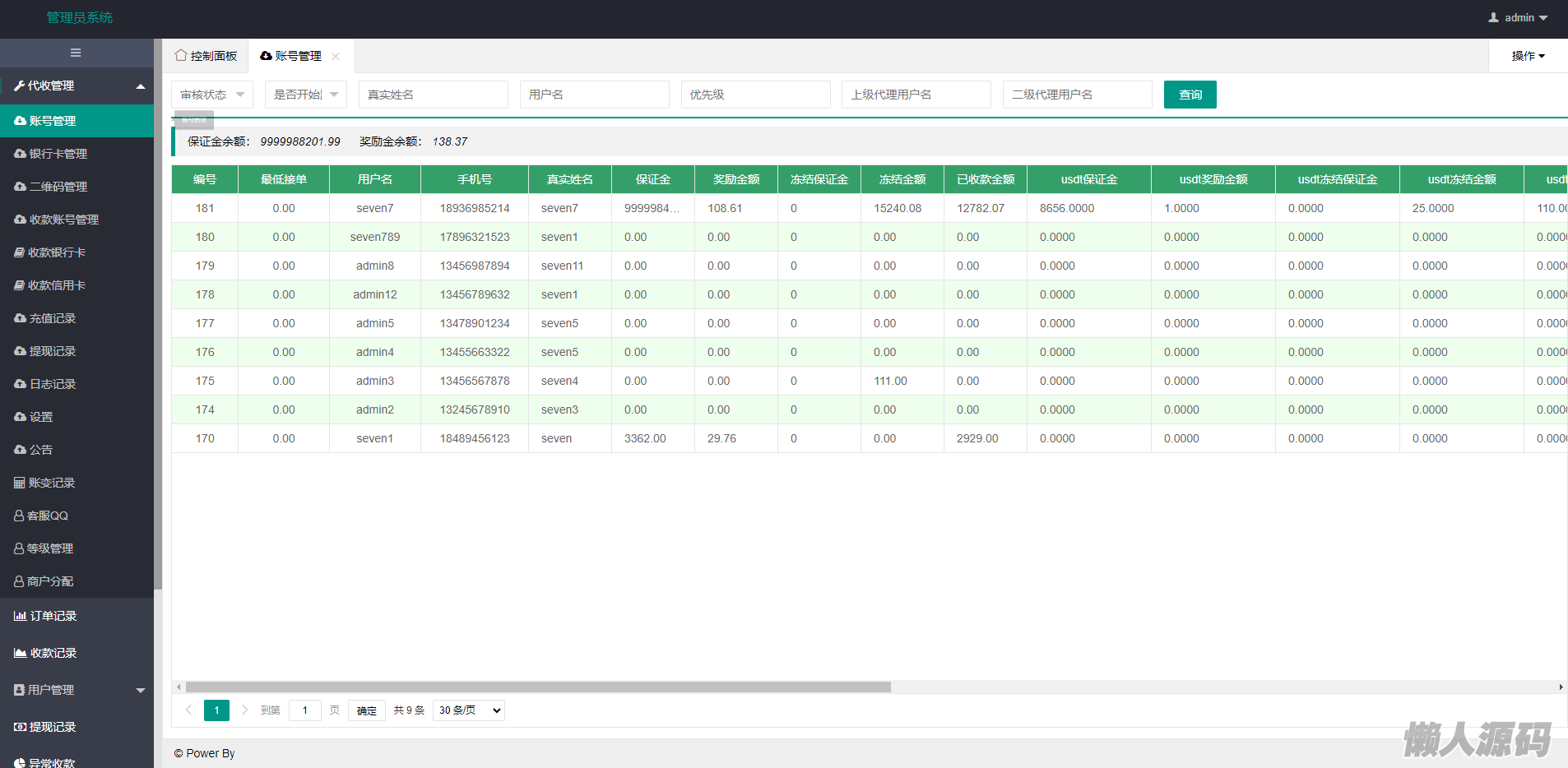Image resolution: width=1568 pixels, height=768 pixels.
Task: Click the 真实姓名 input field
Action: tap(433, 95)
